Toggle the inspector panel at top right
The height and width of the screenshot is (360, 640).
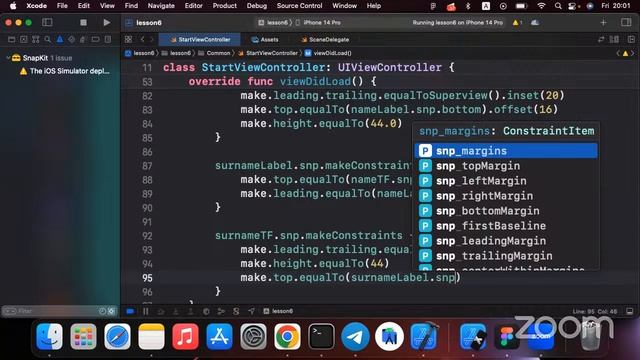coord(626,22)
